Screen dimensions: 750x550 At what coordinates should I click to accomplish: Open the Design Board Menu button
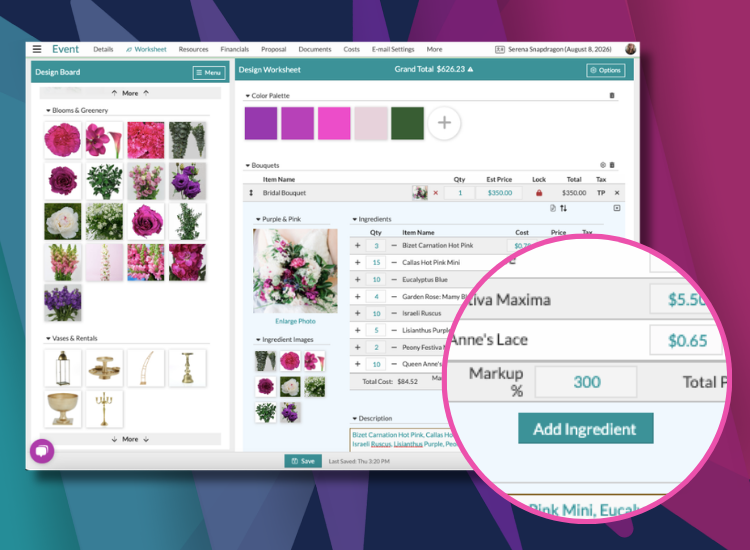pyautogui.click(x=209, y=73)
